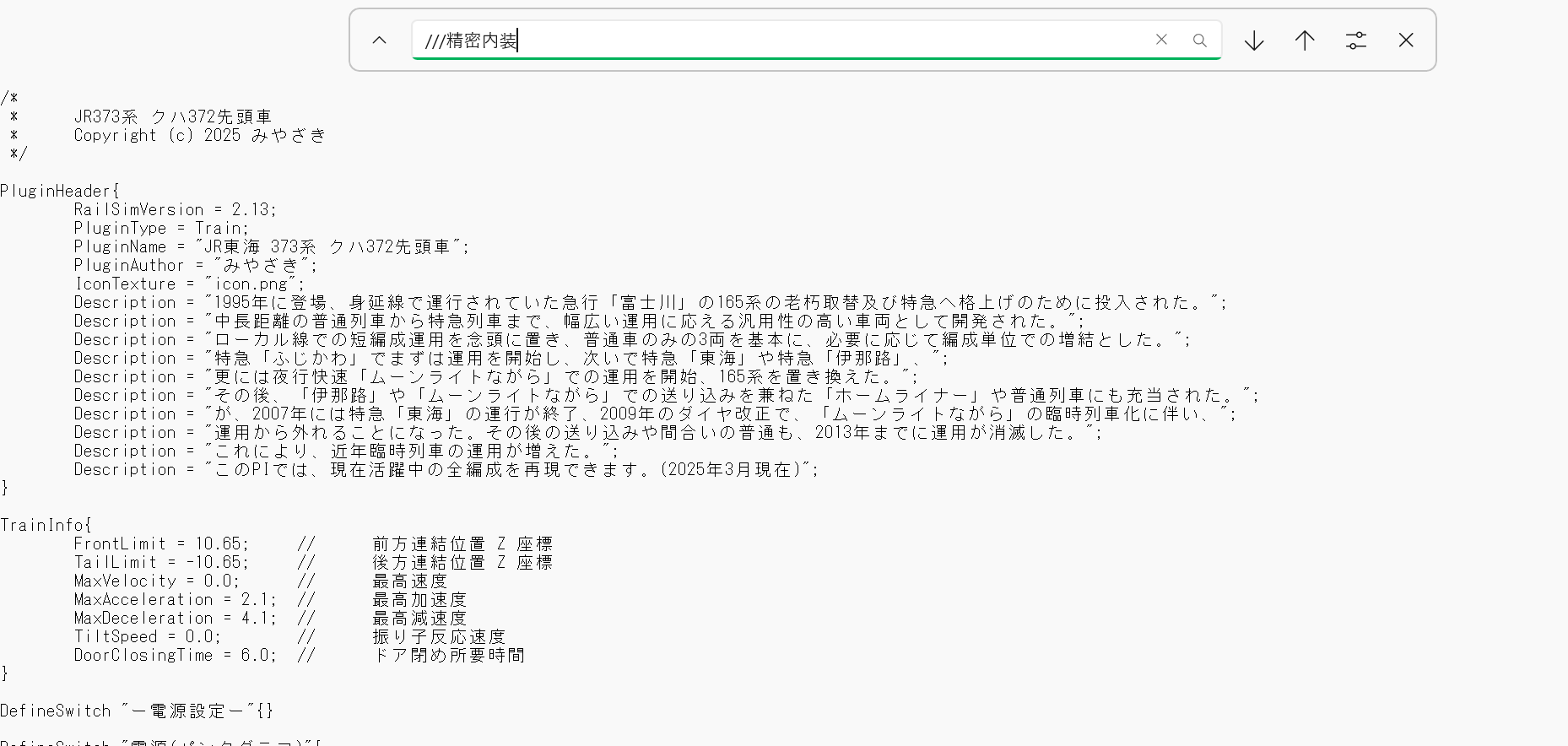The width and height of the screenshot is (1568, 746).
Task: Click the line "MaxAcceleration = 2.1;"
Action: coord(175,599)
